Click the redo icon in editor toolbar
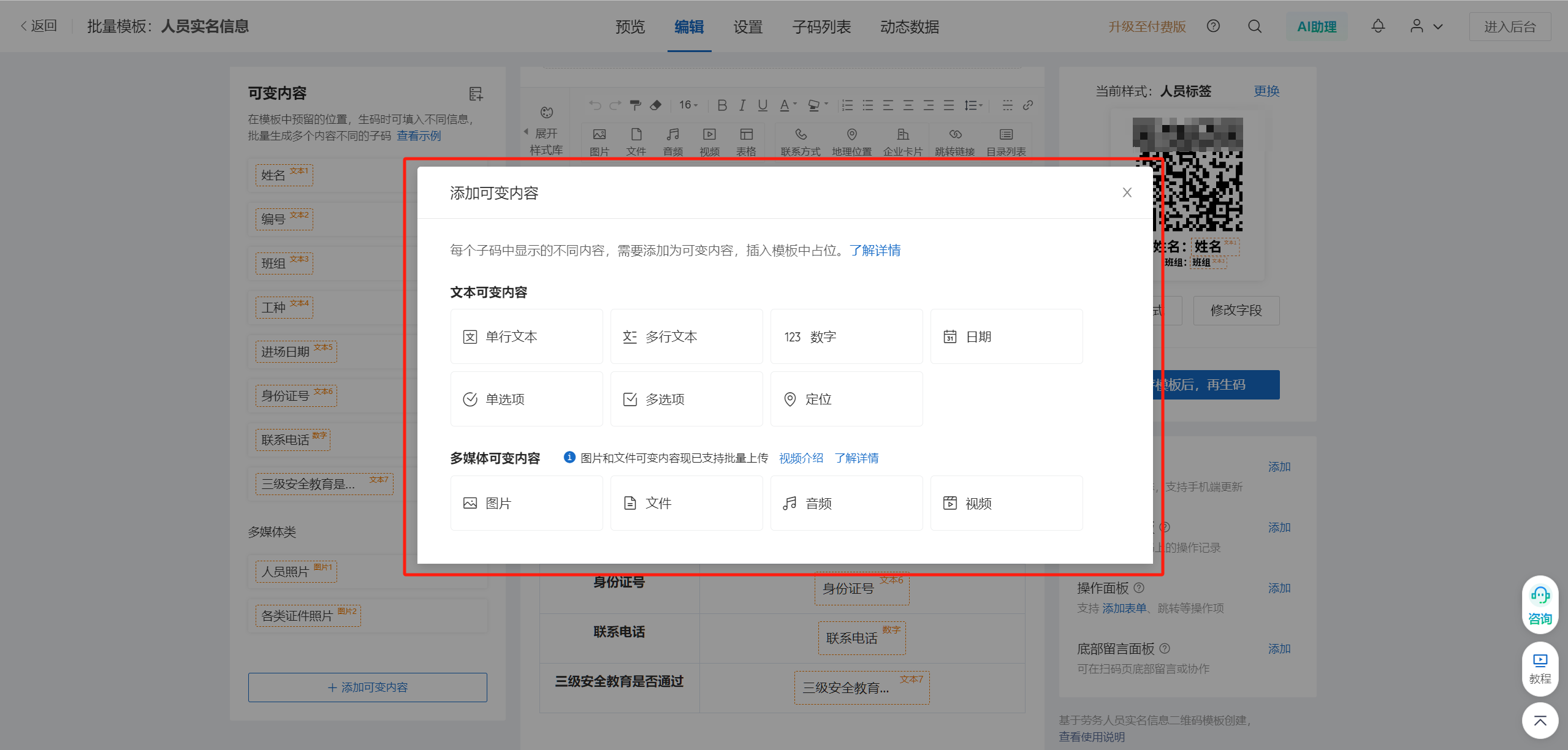 click(x=615, y=105)
